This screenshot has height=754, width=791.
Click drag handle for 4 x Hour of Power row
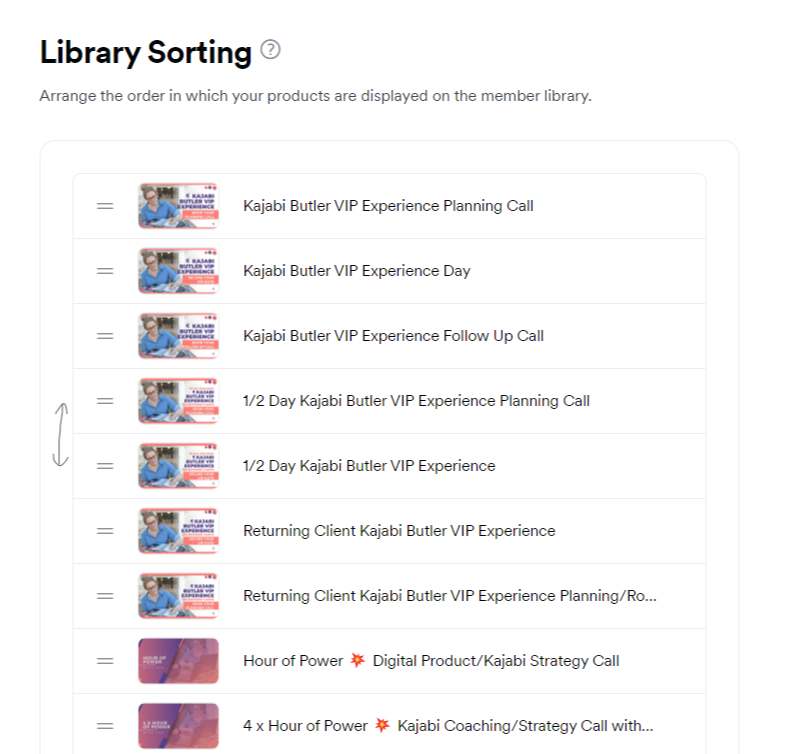pos(105,726)
